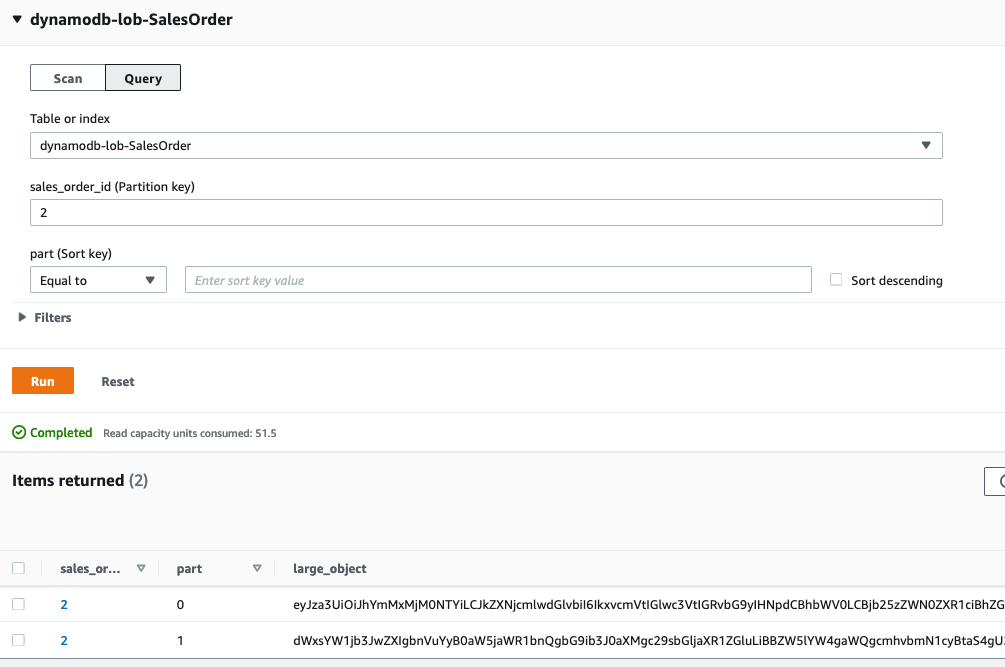Sort by the sales_or... column arrow

(x=141, y=568)
